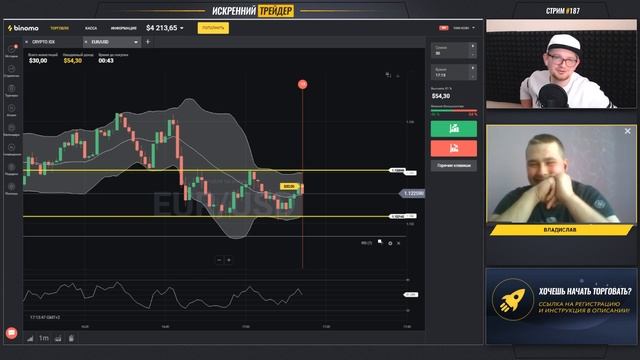640x360 pixels.
Task: Expand the EUR/USD asset dropdown arrow
Action: tap(136, 42)
